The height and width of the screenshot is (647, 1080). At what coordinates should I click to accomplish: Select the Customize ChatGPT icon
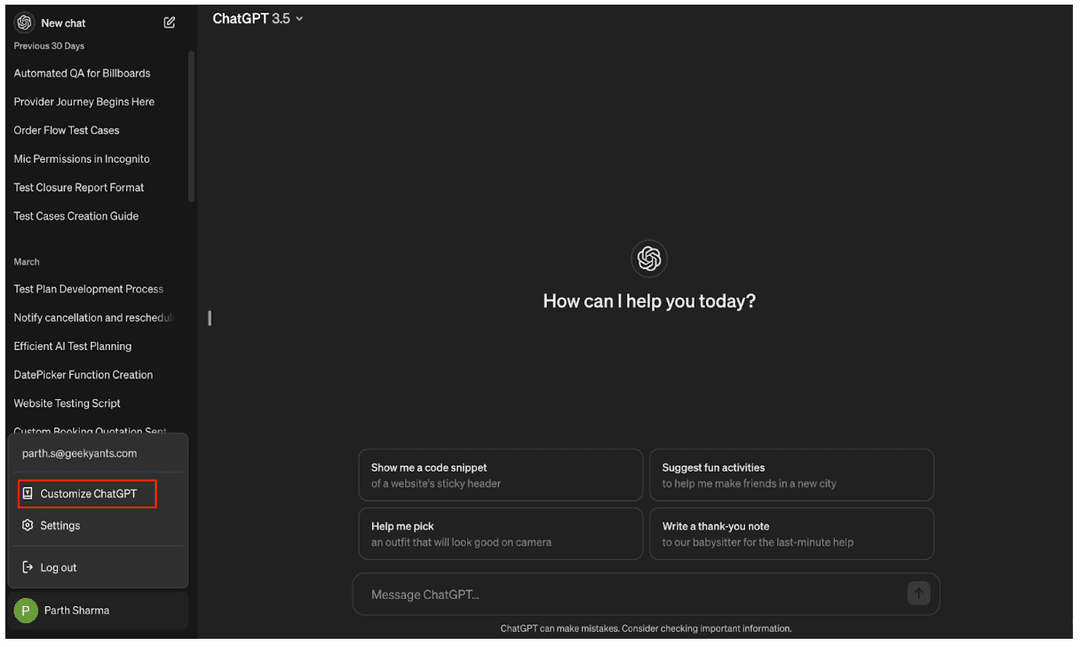click(28, 493)
